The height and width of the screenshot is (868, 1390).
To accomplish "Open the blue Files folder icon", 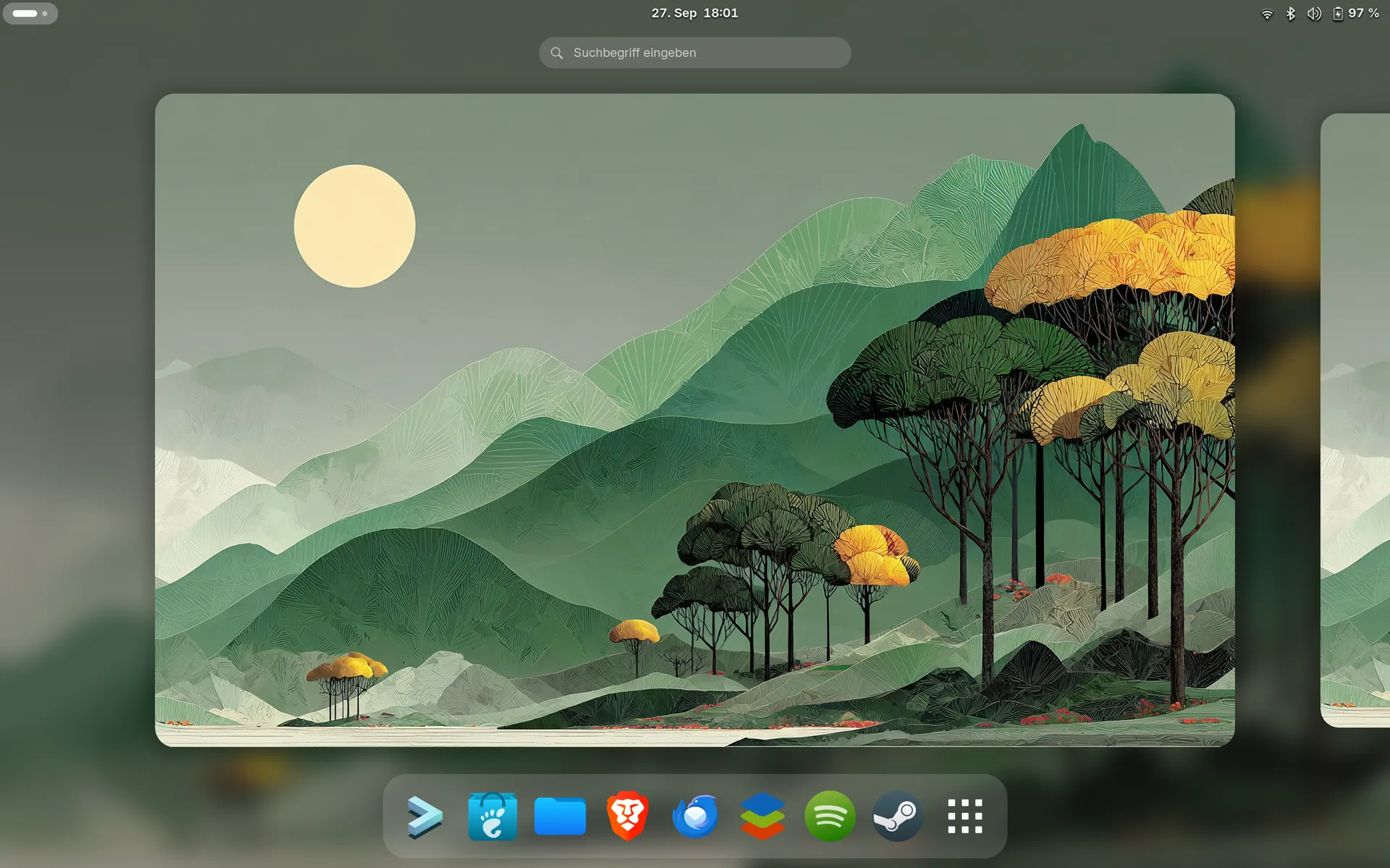I will (x=560, y=817).
